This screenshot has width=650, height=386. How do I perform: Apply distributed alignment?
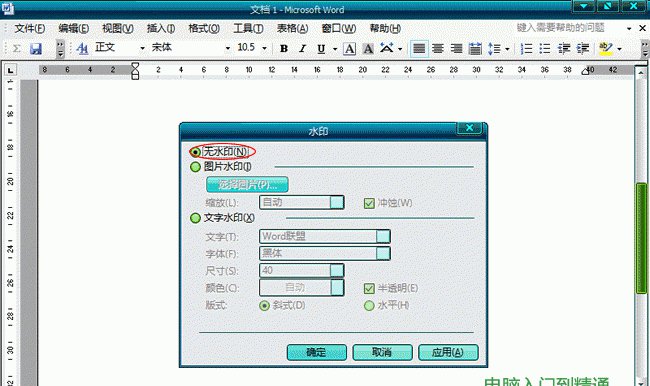(x=475, y=49)
